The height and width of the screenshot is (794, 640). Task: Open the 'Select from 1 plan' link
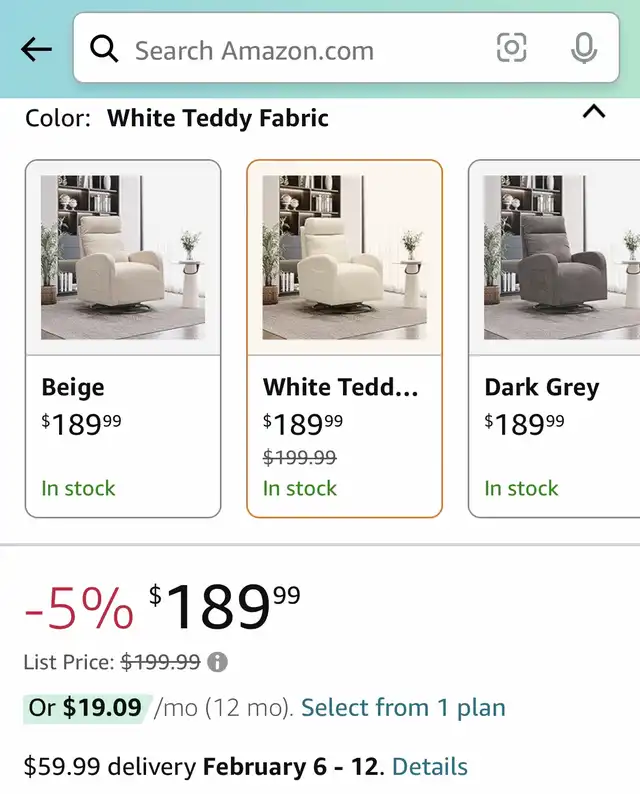403,708
